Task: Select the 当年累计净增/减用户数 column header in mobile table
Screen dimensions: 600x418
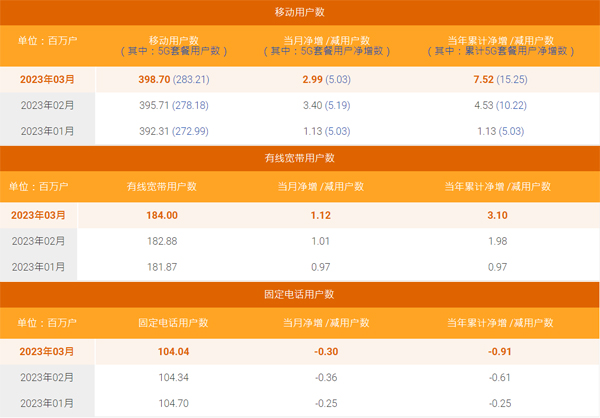Action: (x=498, y=42)
